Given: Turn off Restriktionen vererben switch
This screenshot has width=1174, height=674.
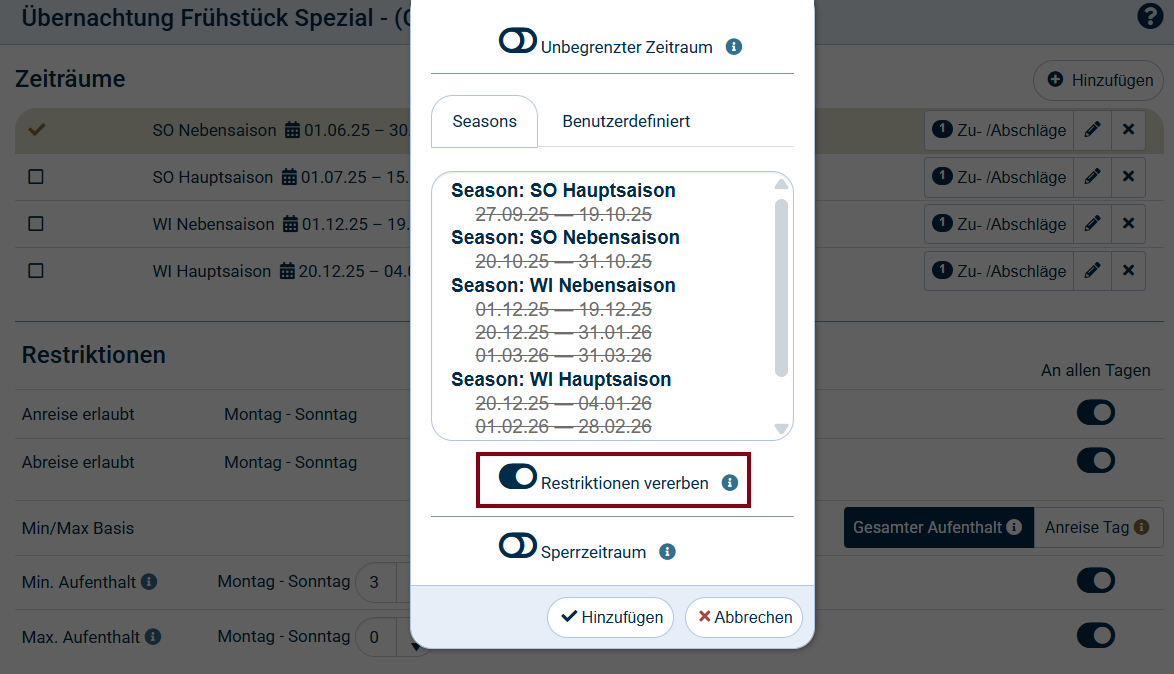Looking at the screenshot, I should pyautogui.click(x=518, y=477).
